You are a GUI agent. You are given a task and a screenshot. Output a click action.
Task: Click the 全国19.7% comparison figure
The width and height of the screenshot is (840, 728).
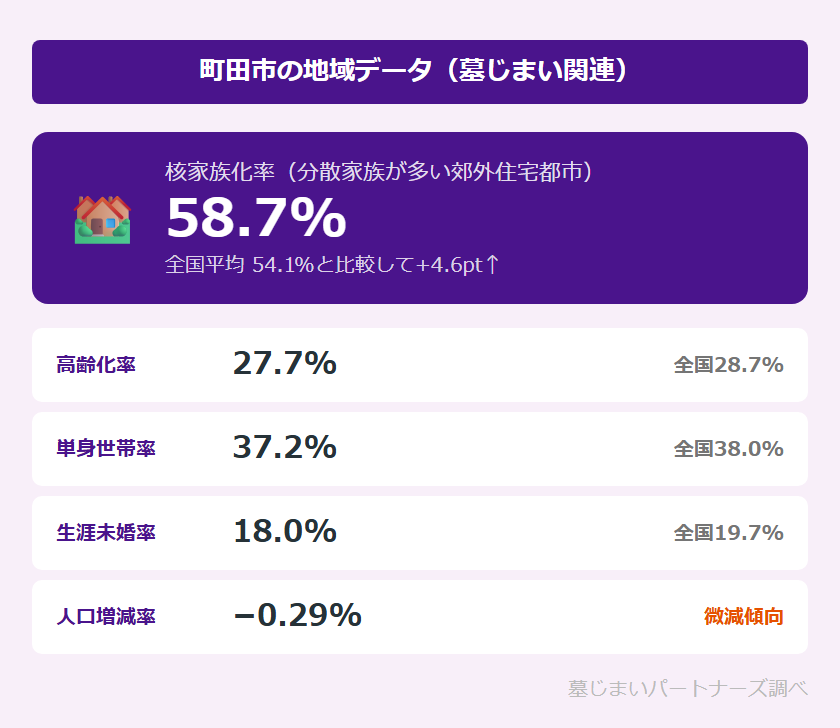pos(728,533)
